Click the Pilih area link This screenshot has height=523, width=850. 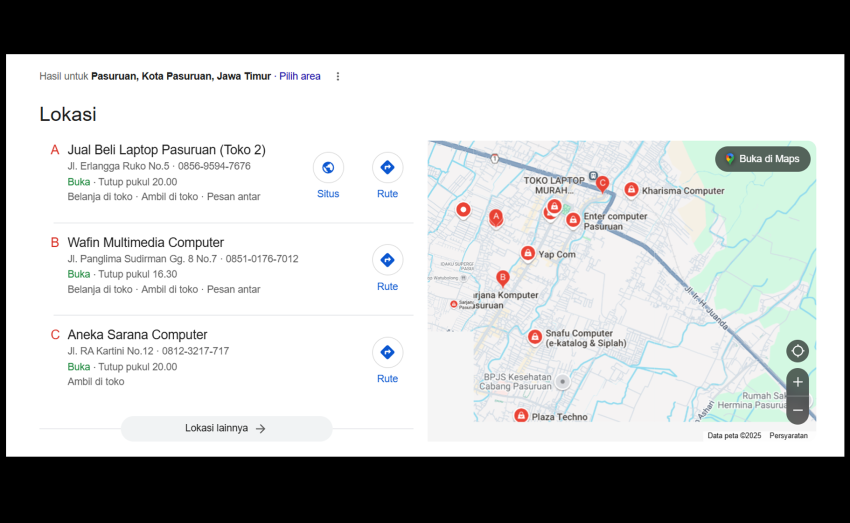coord(300,76)
